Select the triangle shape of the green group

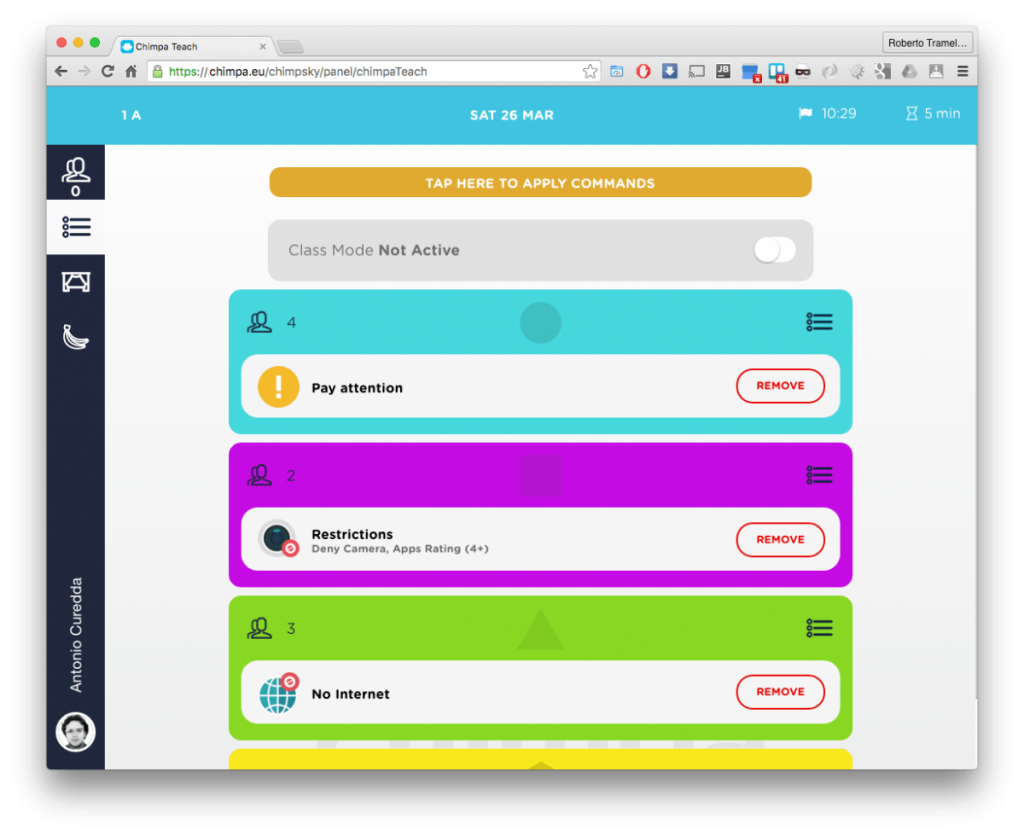(540, 630)
